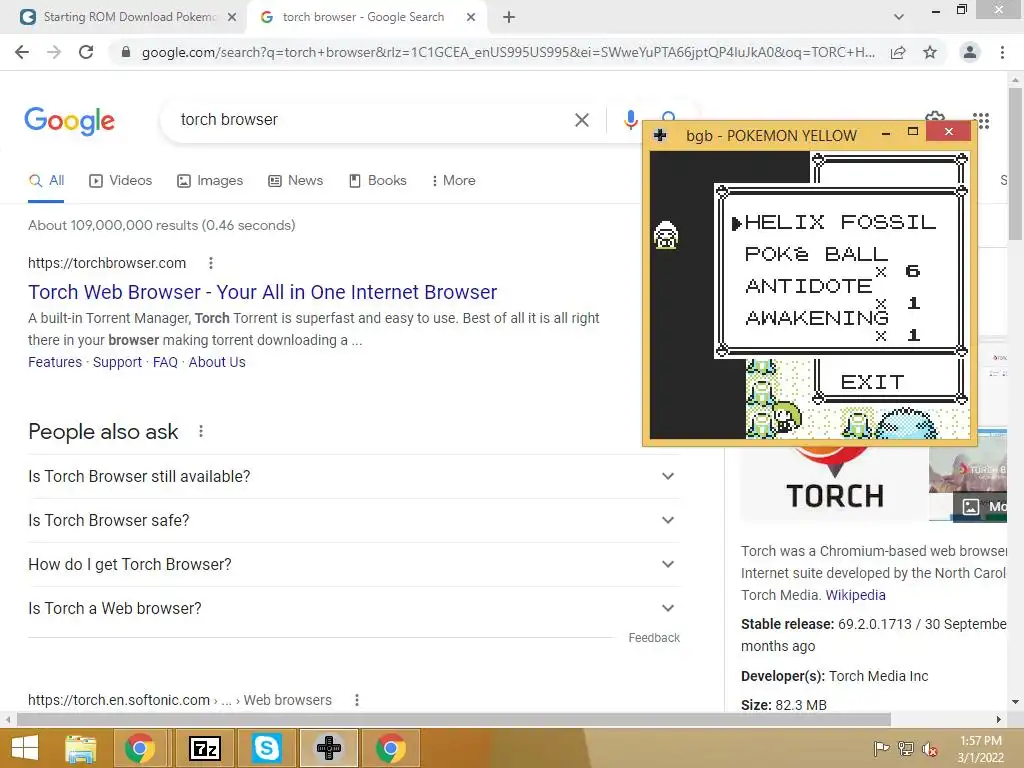The image size is (1024, 768).
Task: Click the address bar URL
Action: pos(508,52)
